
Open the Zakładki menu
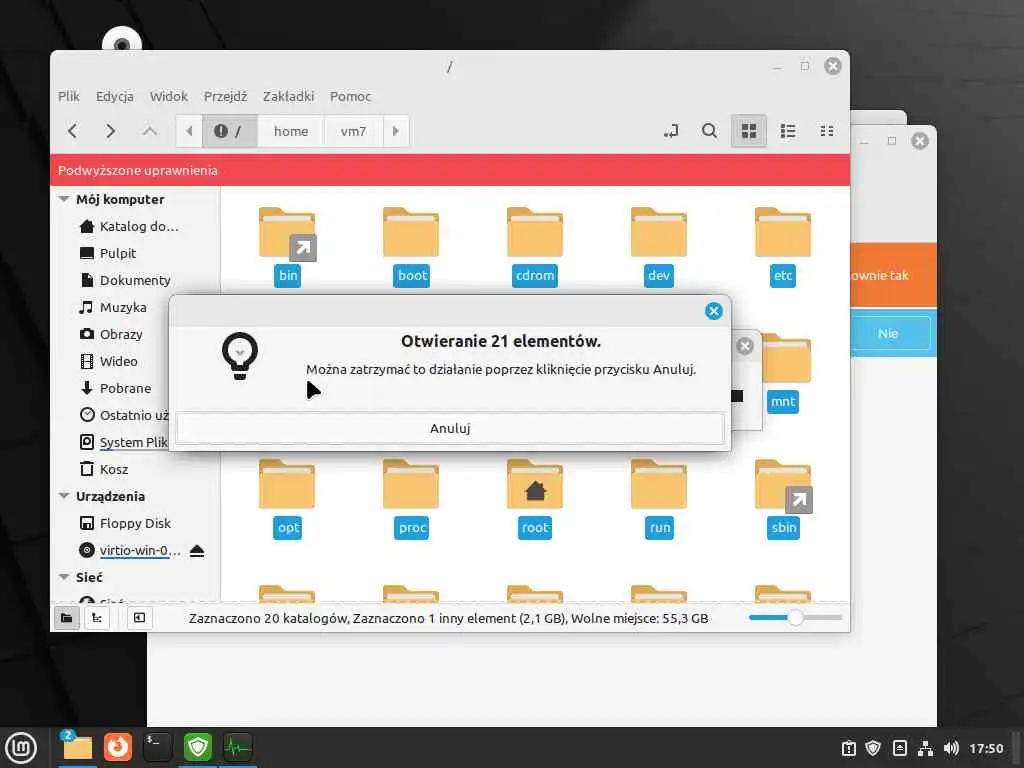tap(289, 97)
